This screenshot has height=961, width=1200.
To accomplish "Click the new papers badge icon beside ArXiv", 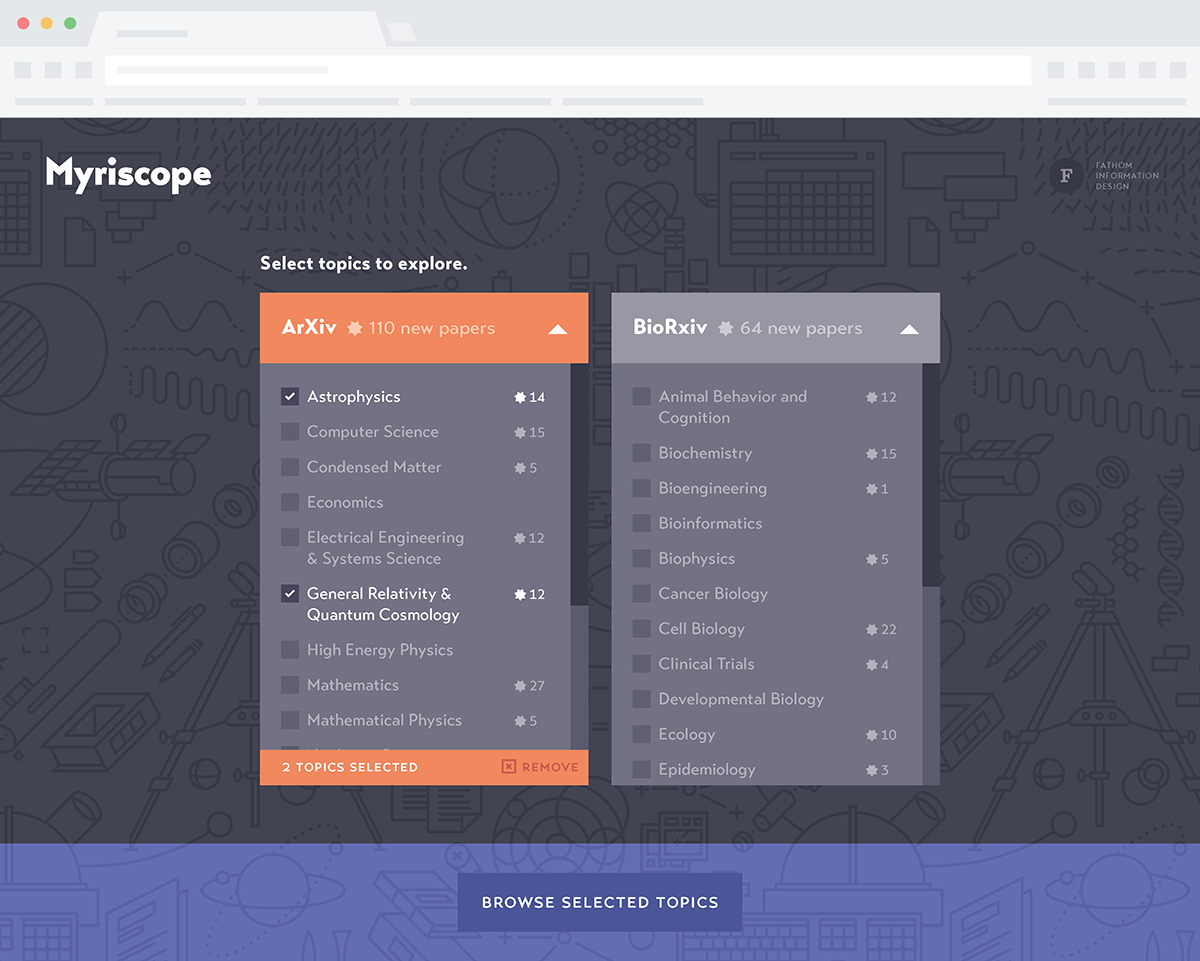I will coord(354,328).
